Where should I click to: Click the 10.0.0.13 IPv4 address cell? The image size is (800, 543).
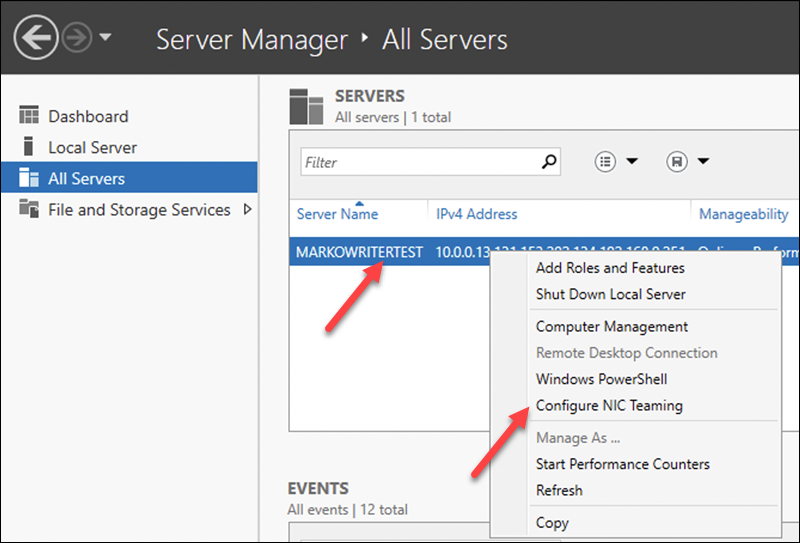[x=463, y=252]
